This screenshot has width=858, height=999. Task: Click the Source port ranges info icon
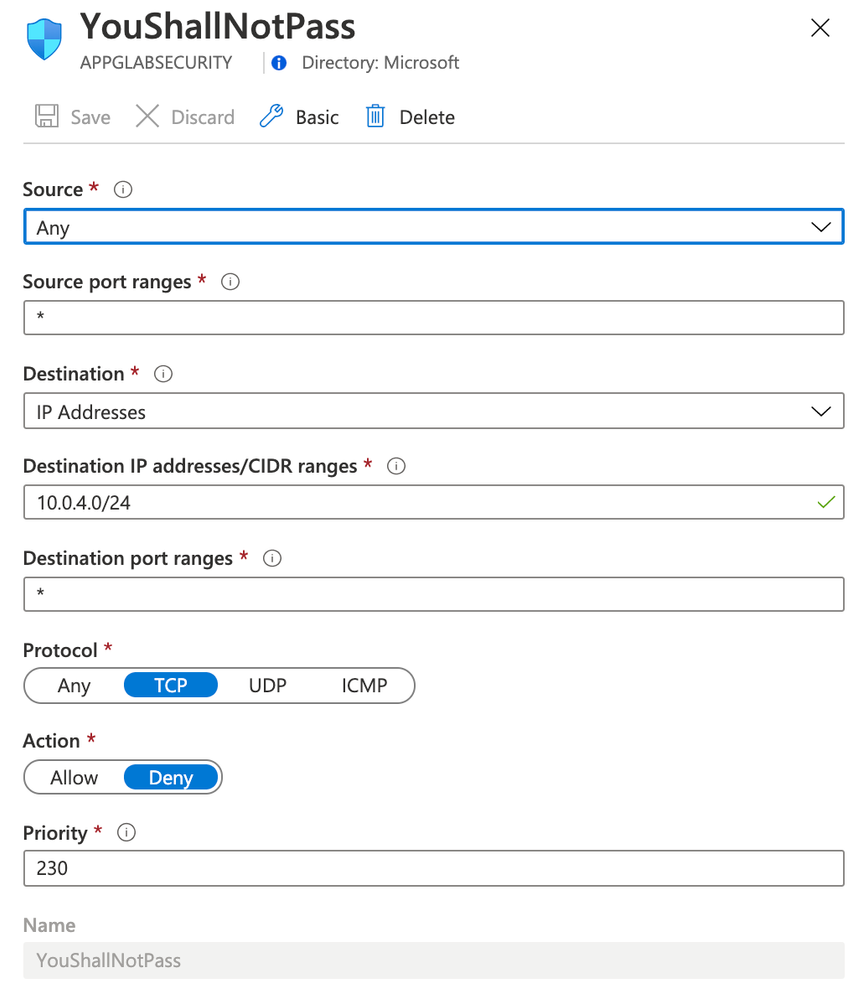pyautogui.click(x=230, y=282)
